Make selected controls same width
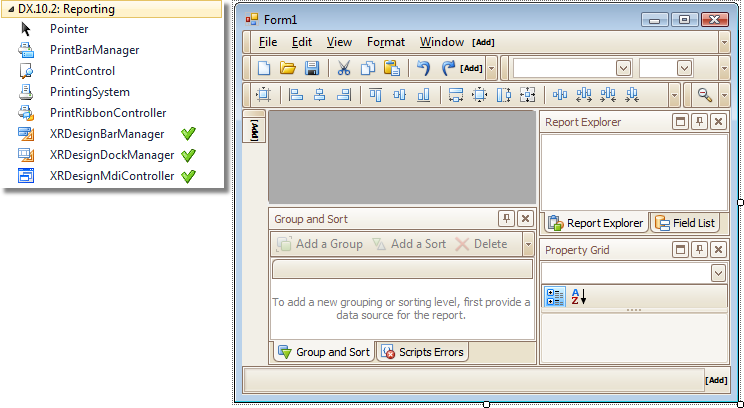The height and width of the screenshot is (408, 744). point(456,95)
